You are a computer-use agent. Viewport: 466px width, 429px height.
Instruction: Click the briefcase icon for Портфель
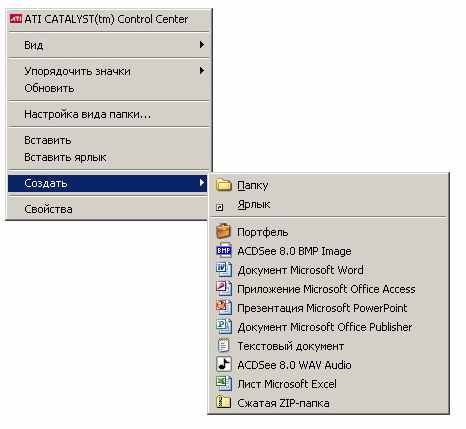(x=224, y=231)
